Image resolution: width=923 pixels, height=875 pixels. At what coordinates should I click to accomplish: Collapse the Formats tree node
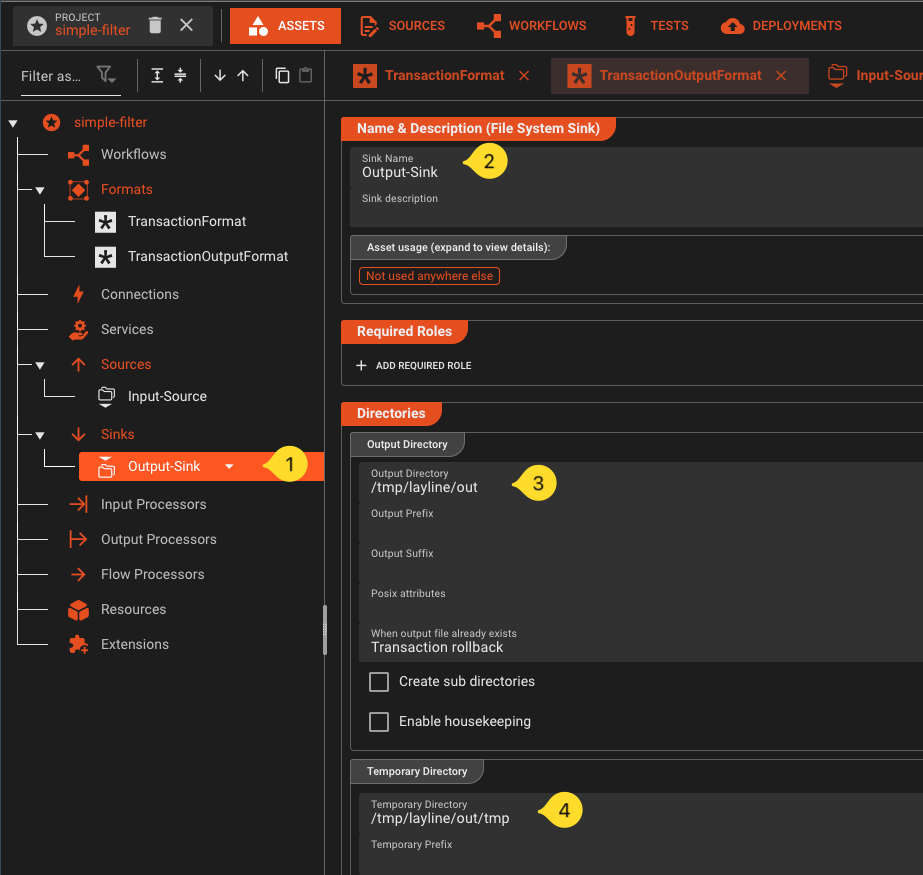(40, 190)
